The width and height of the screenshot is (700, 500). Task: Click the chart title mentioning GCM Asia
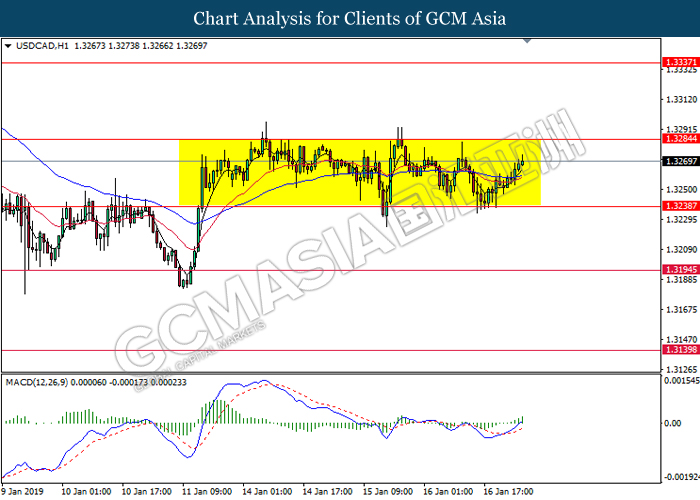(350, 18)
